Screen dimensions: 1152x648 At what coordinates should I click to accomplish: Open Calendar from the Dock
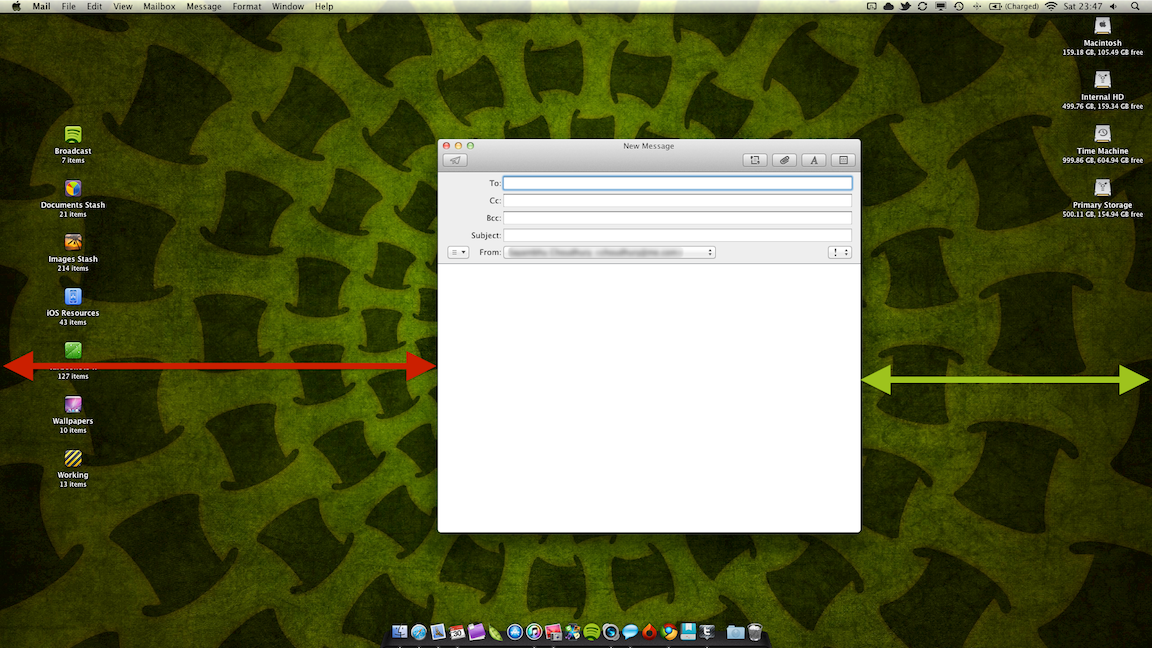457,632
